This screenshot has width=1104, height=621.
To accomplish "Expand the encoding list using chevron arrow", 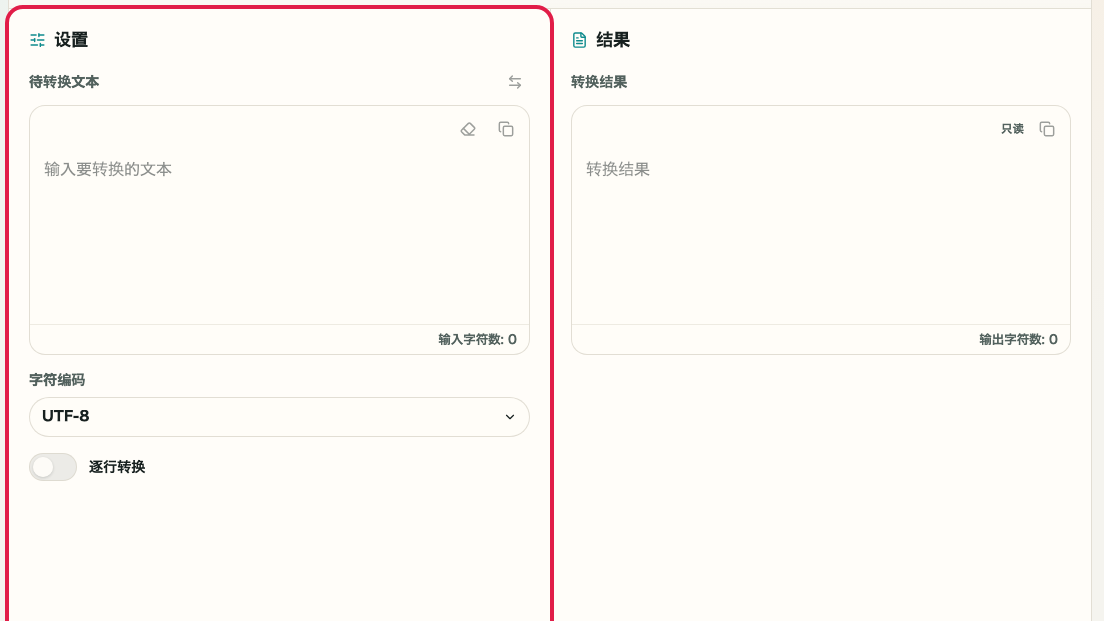I will point(510,417).
